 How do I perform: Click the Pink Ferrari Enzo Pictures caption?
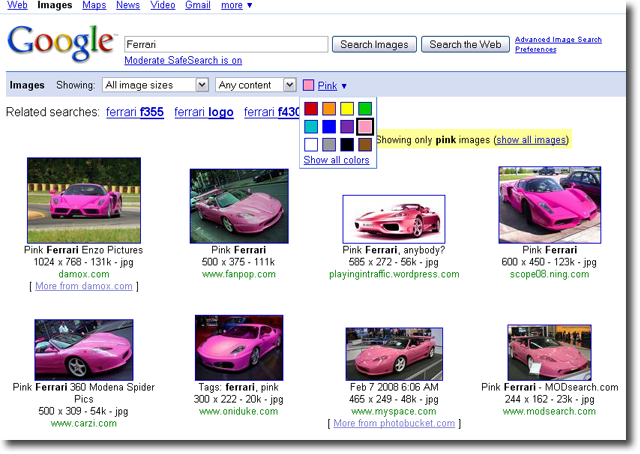point(84,250)
